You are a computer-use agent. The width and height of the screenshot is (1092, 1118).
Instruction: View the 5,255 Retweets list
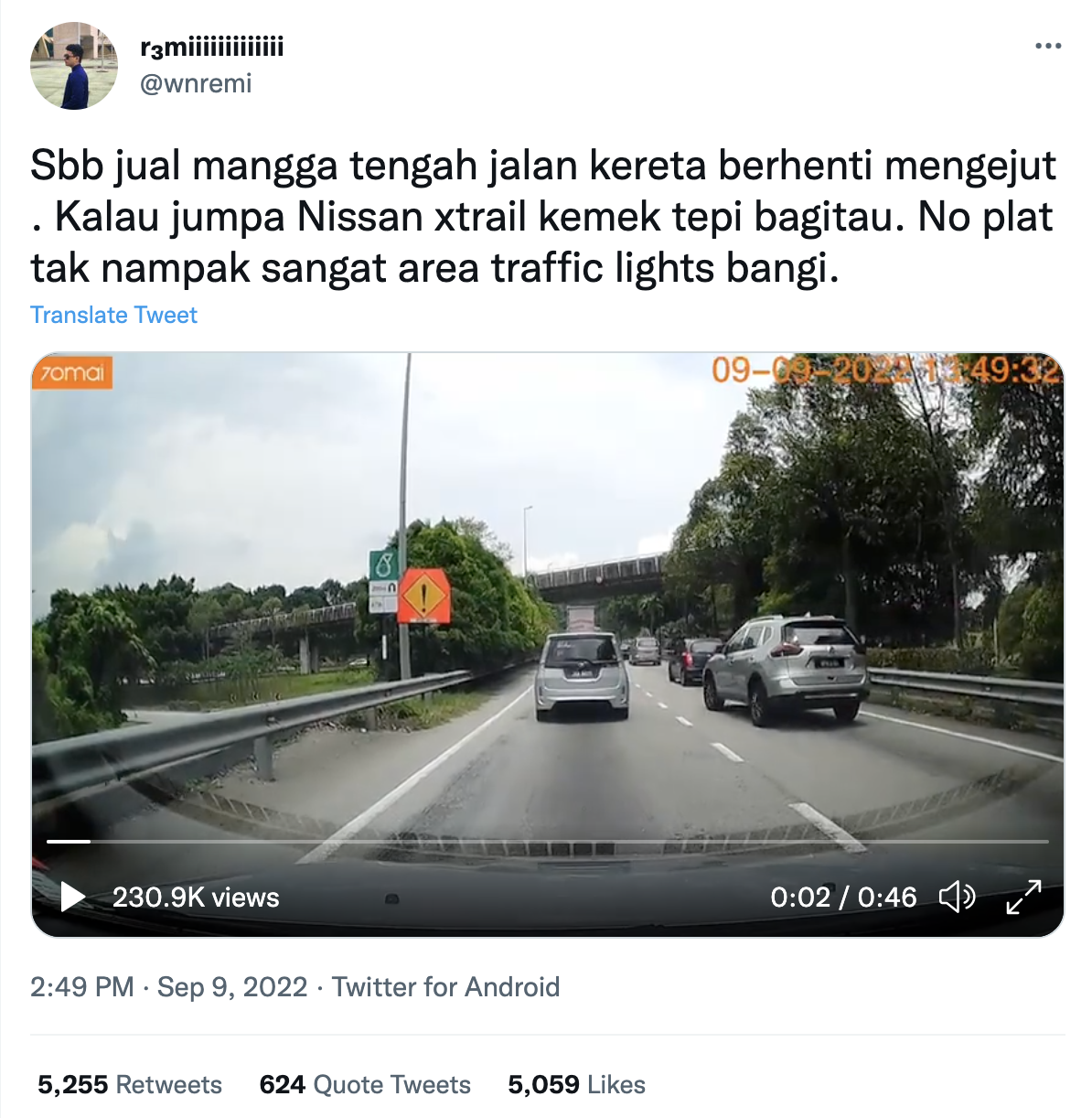tap(130, 1084)
